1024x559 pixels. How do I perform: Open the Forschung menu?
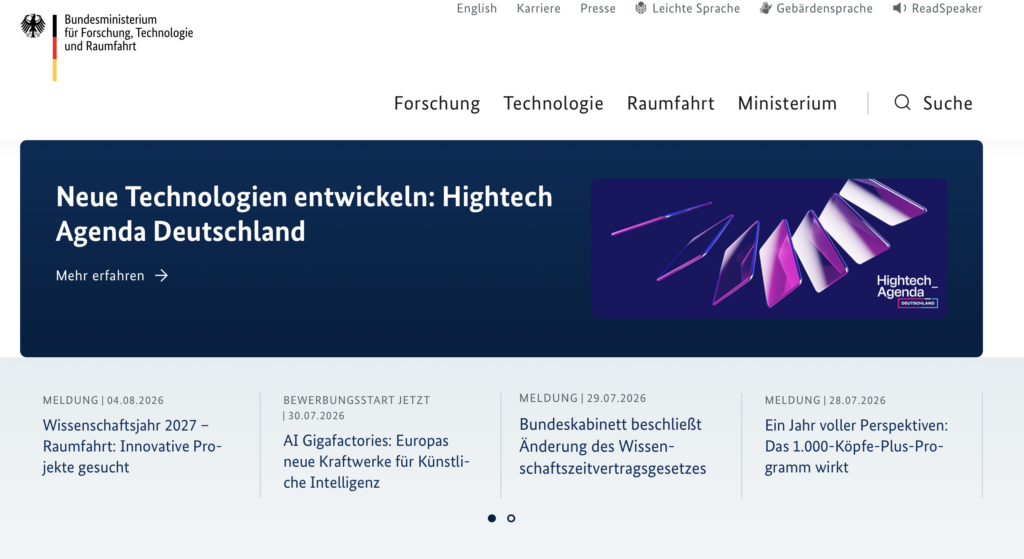(437, 103)
